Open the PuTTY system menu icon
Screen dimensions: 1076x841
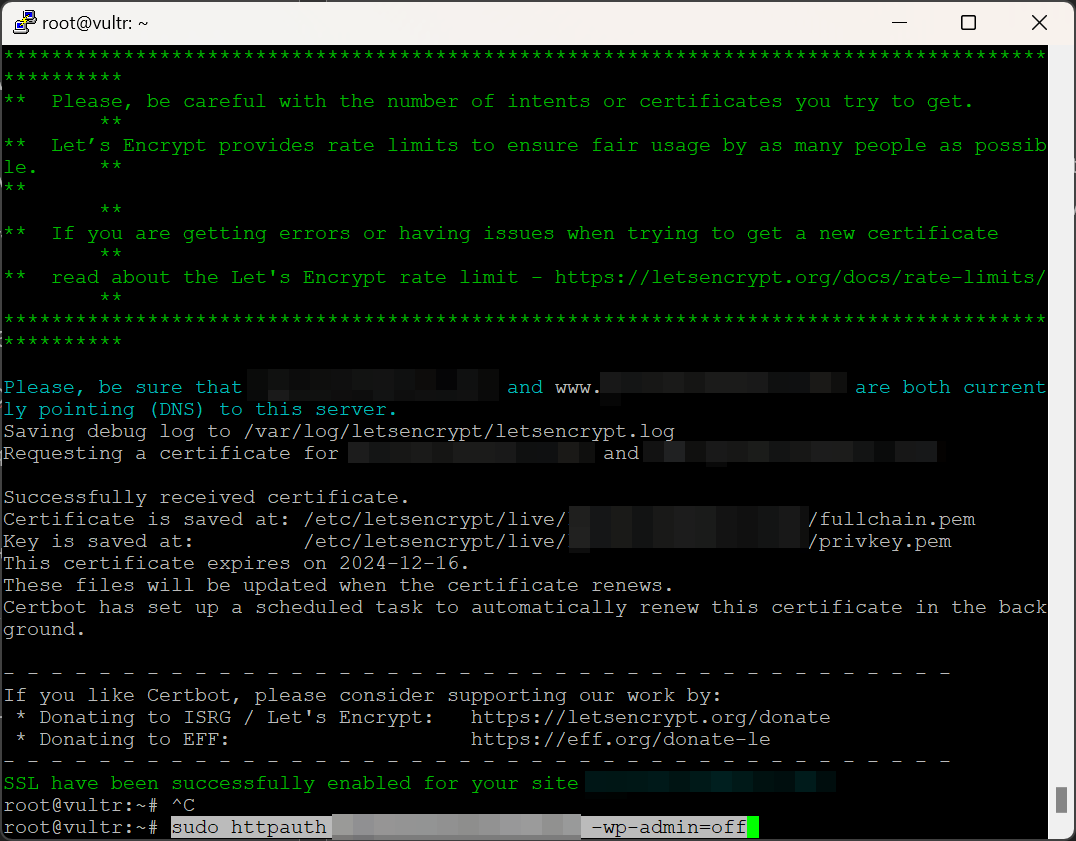coord(24,23)
